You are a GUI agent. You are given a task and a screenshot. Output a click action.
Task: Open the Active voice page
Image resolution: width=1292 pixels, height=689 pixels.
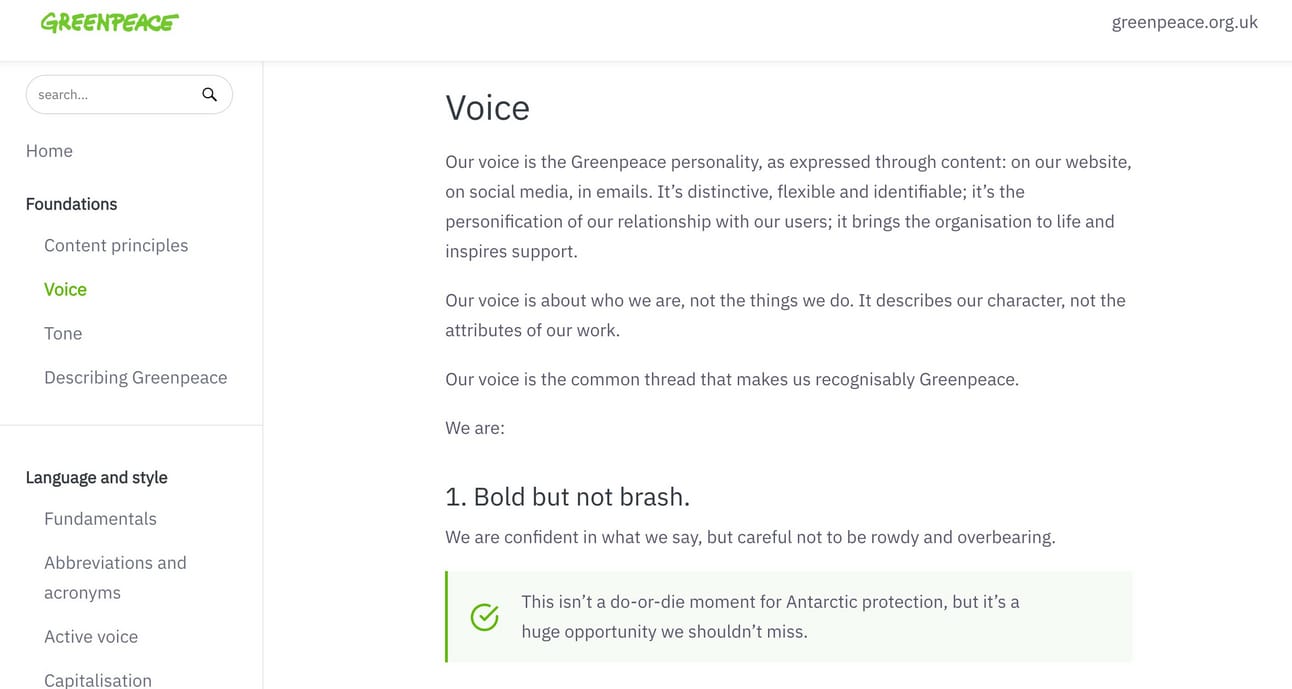(x=91, y=636)
